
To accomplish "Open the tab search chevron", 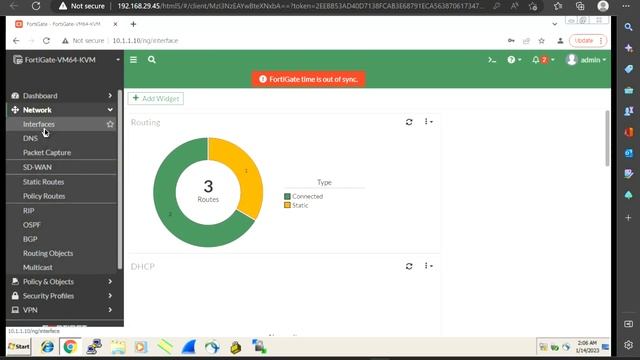I will click(x=555, y=24).
